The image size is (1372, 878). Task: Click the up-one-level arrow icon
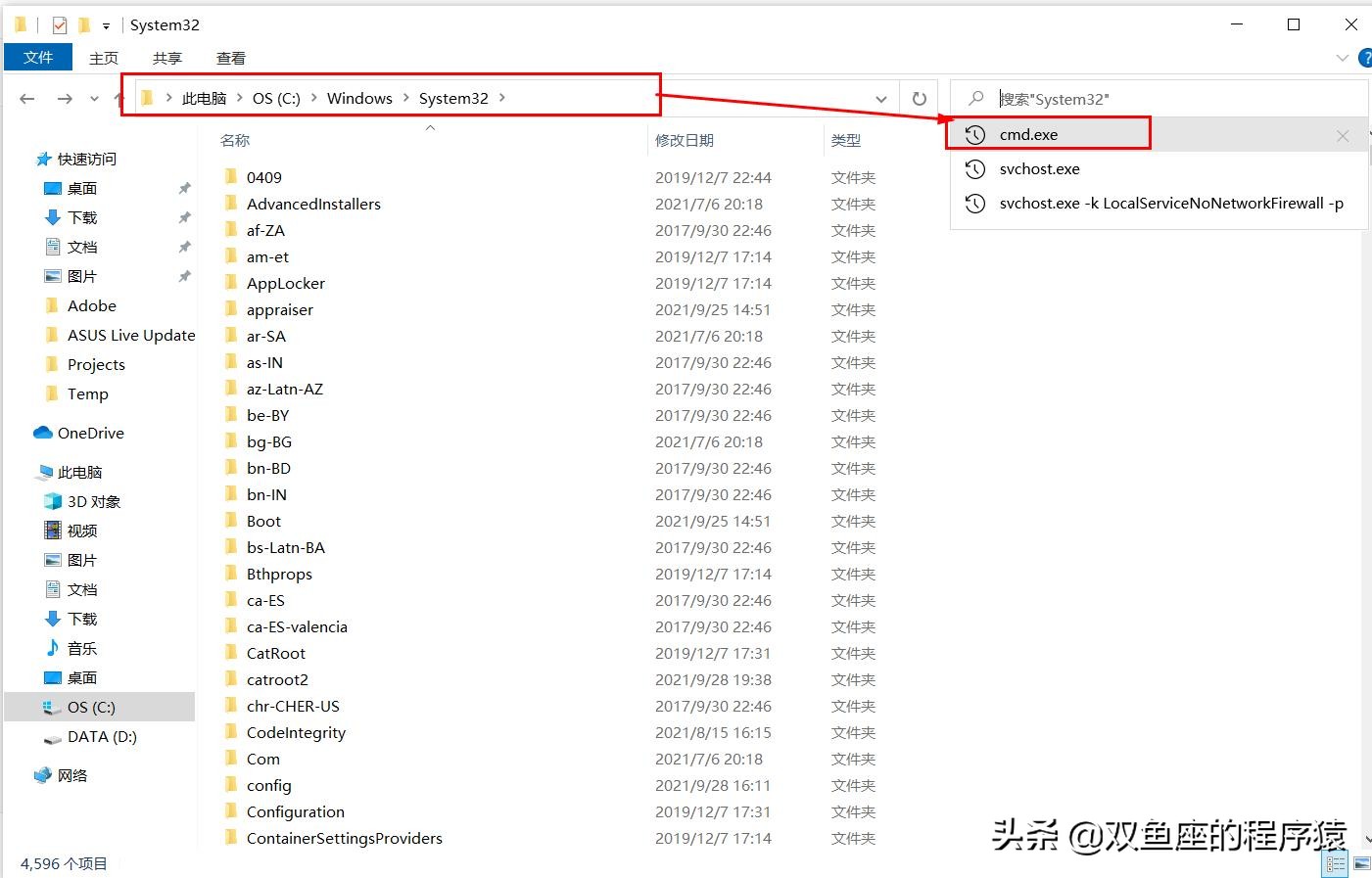(x=118, y=98)
